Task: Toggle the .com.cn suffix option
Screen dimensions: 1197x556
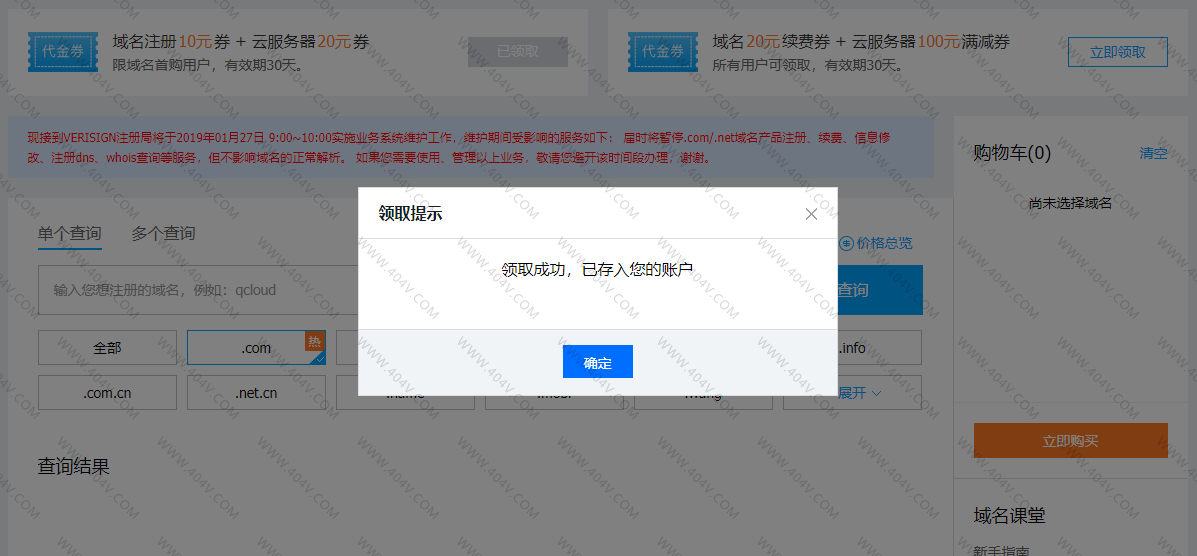Action: (x=107, y=393)
